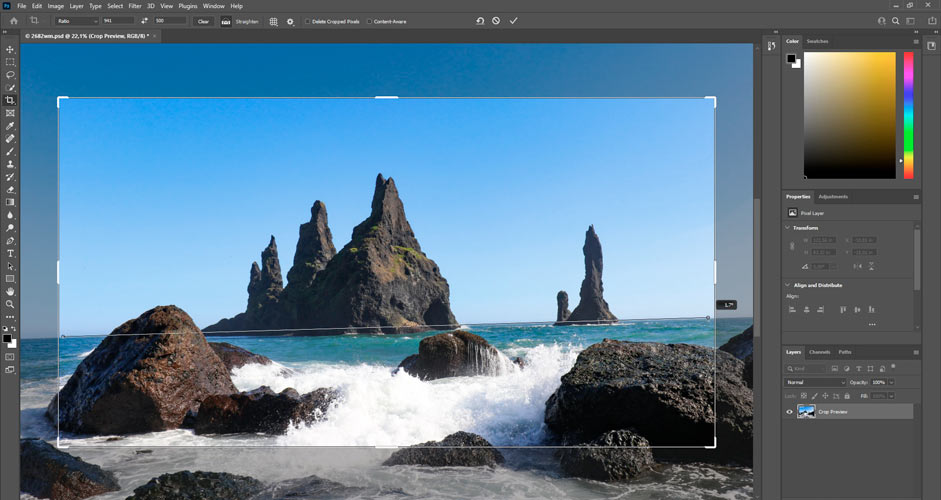This screenshot has width=941, height=500.
Task: Collapse the Transform section
Action: 788,227
